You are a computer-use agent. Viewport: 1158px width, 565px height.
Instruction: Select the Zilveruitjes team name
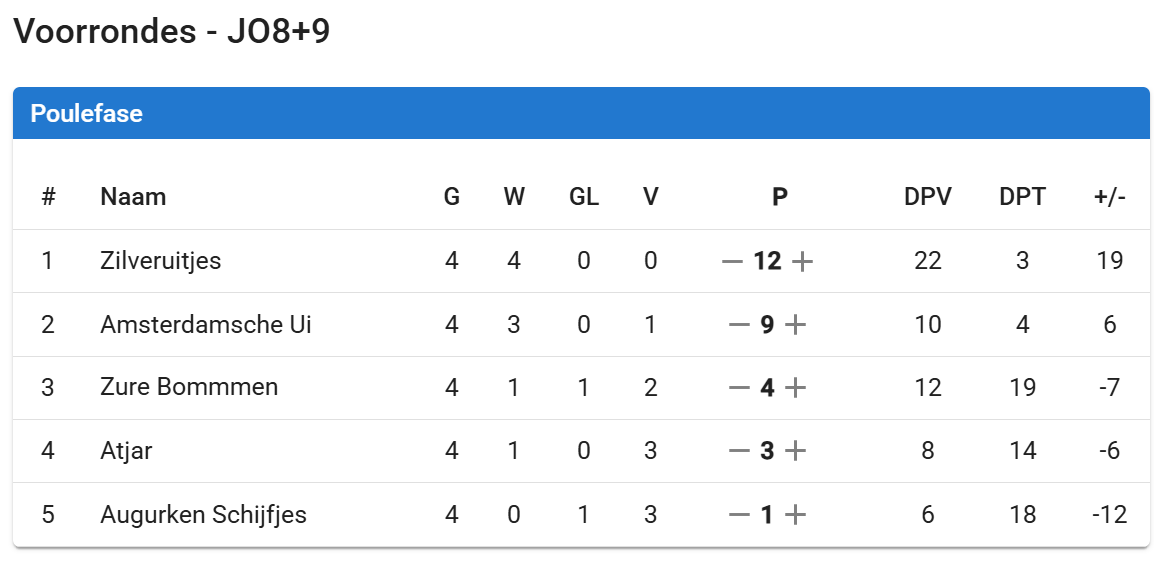coord(161,261)
